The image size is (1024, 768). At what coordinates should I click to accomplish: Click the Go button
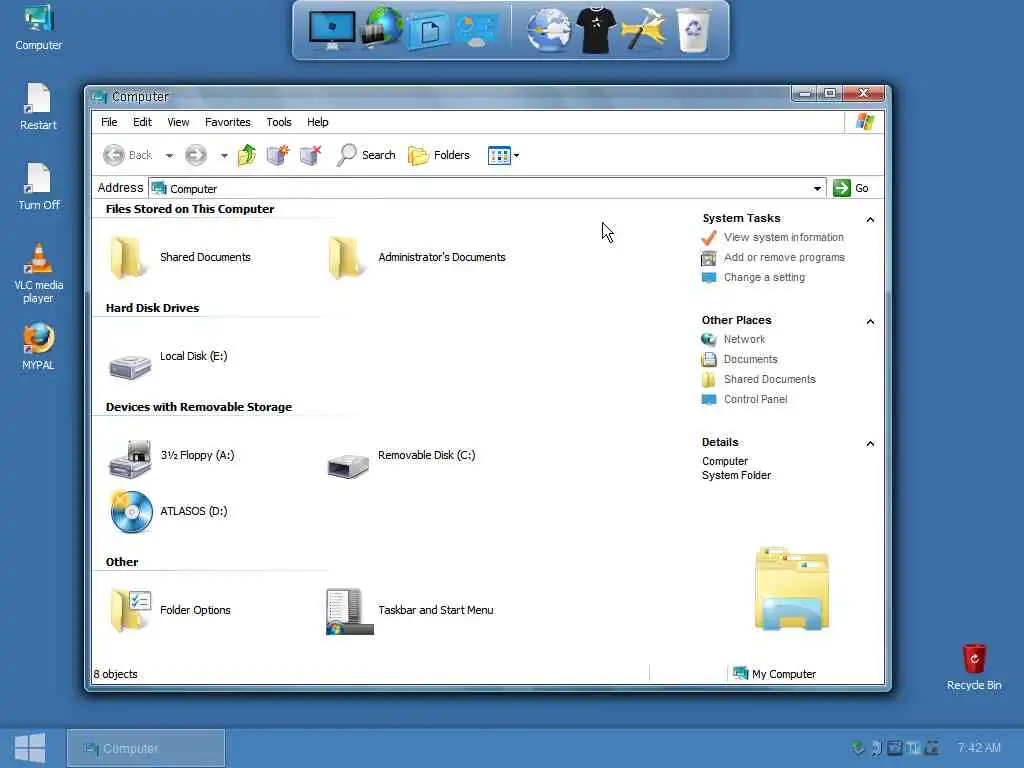click(x=851, y=188)
